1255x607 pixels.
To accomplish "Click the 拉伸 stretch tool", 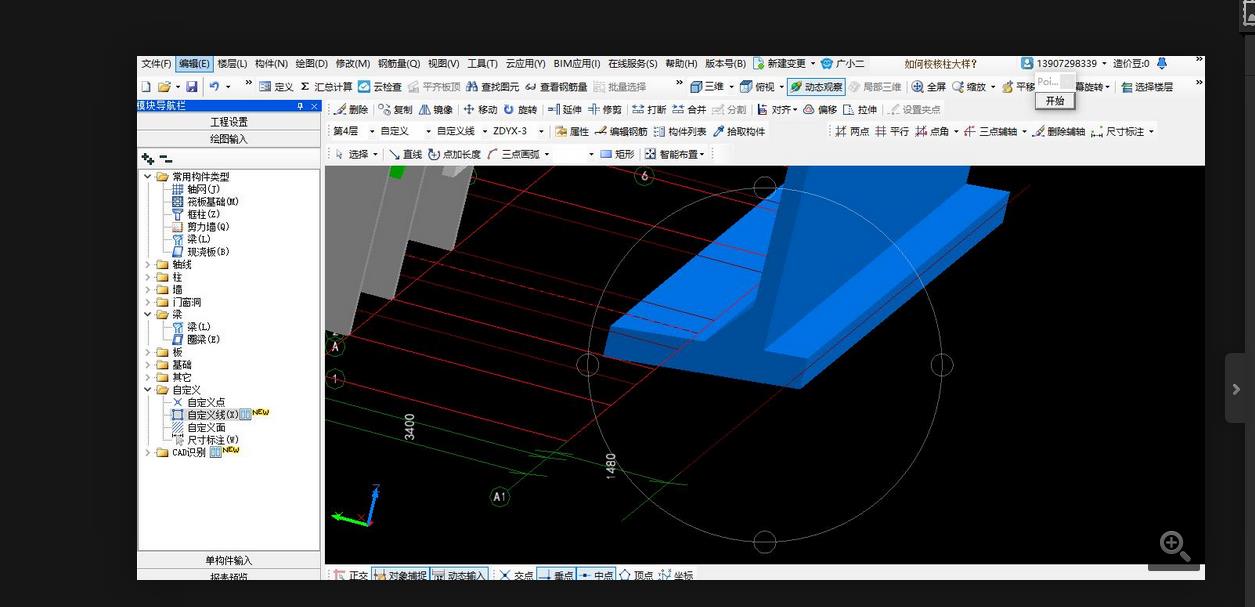I will point(860,109).
